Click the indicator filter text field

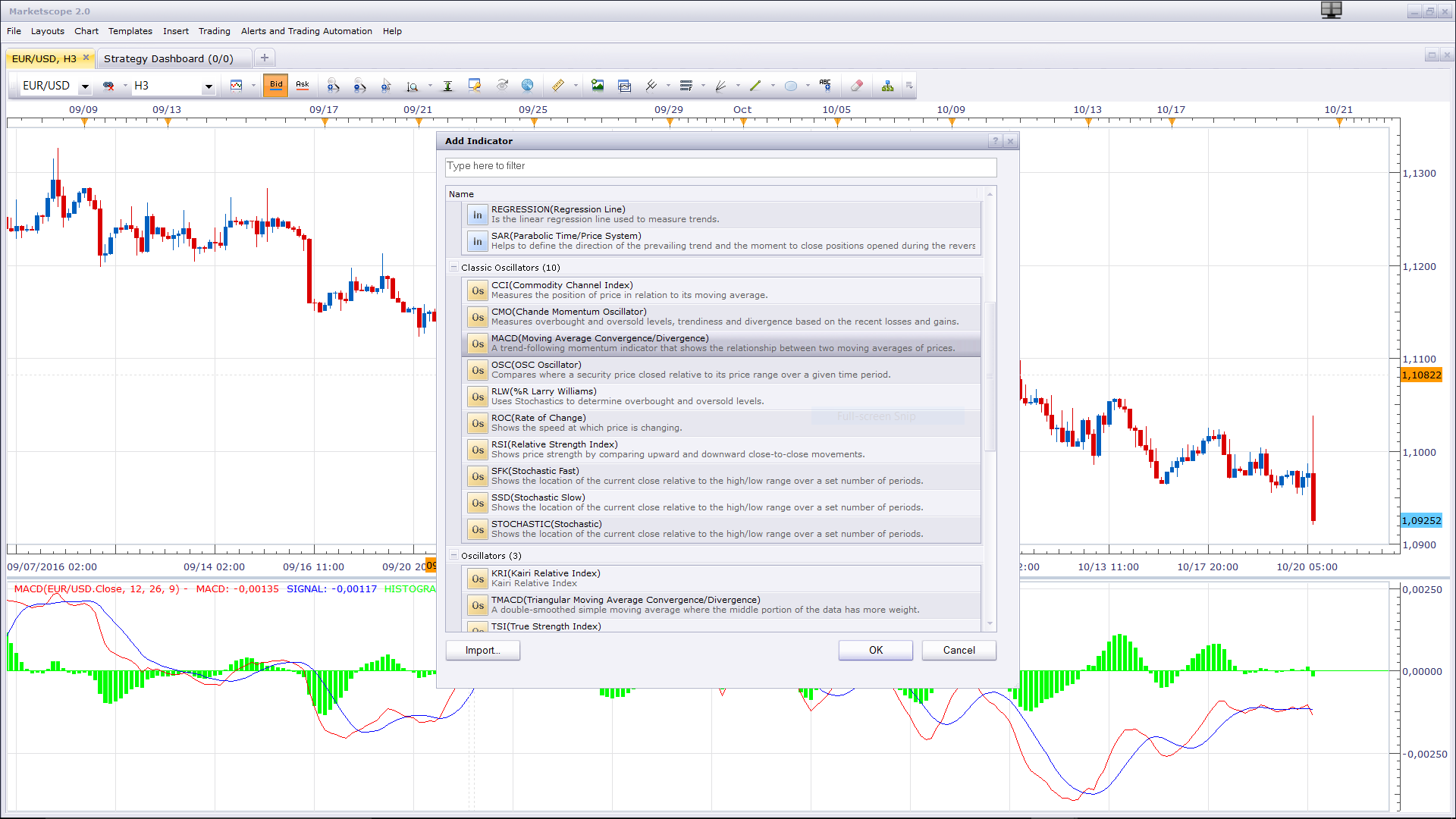(720, 166)
